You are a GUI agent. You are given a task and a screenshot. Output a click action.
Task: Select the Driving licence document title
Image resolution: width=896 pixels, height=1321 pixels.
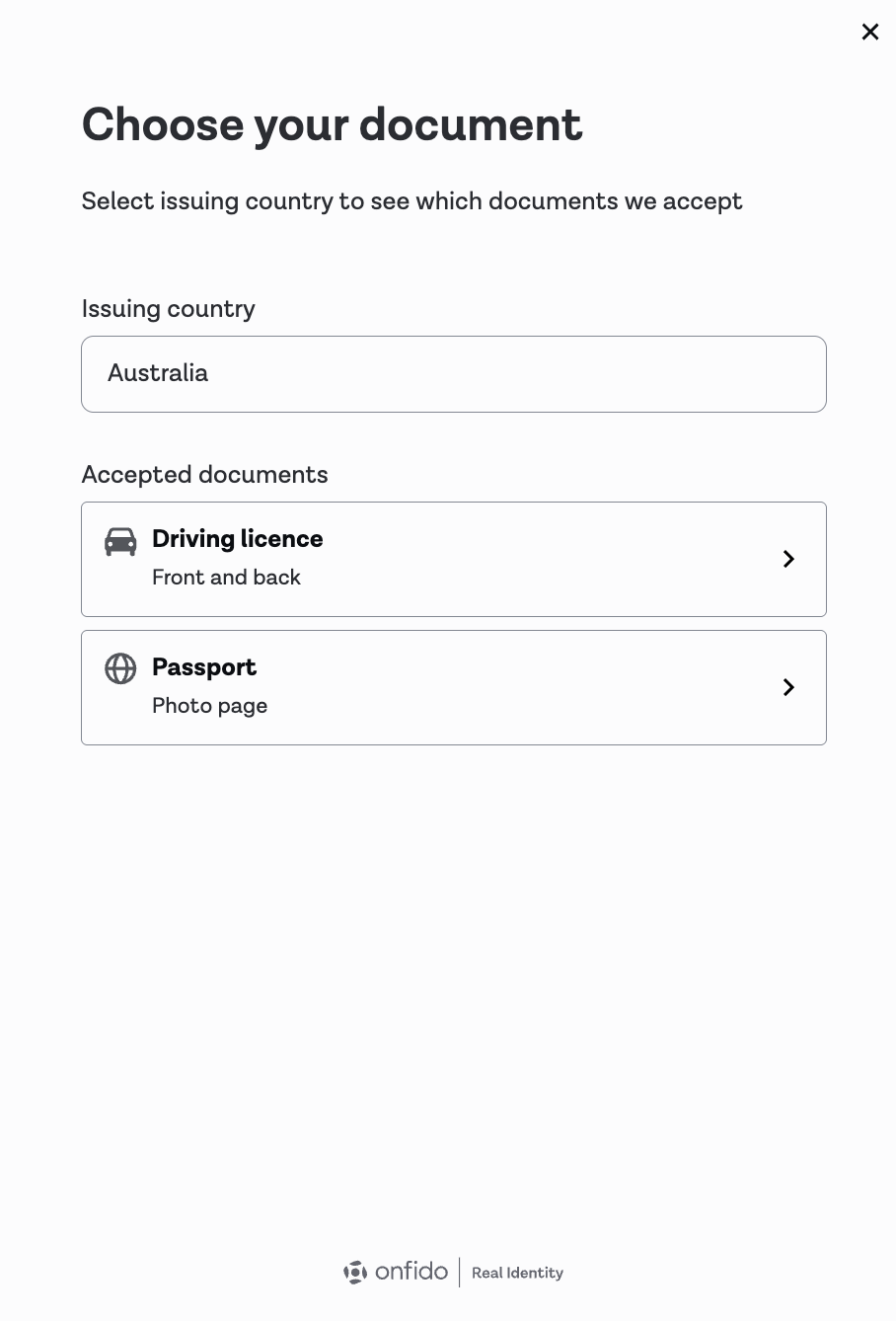click(x=237, y=539)
